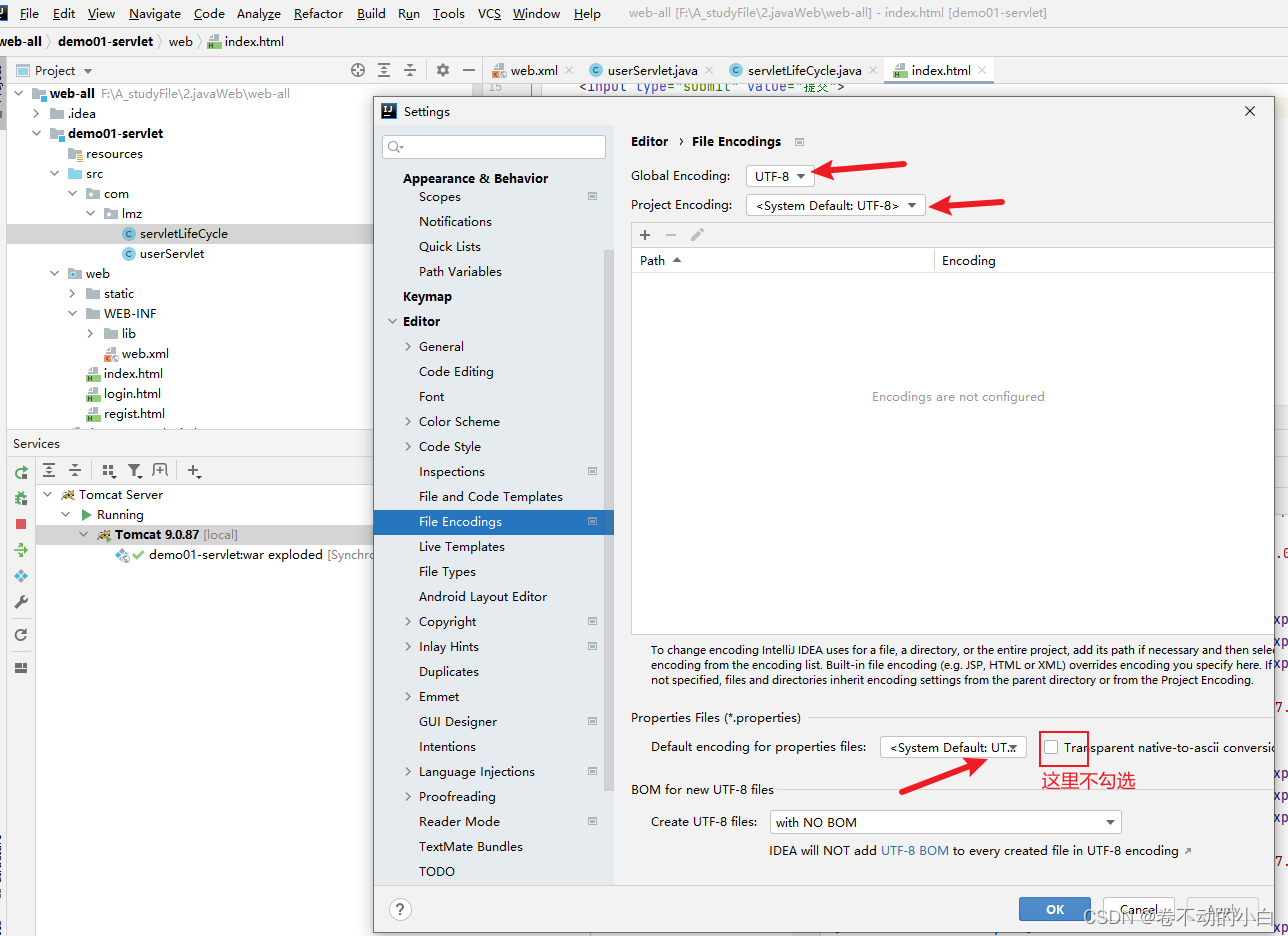Hide the Project panel with minus icon
The width and height of the screenshot is (1288, 936).
tap(469, 70)
